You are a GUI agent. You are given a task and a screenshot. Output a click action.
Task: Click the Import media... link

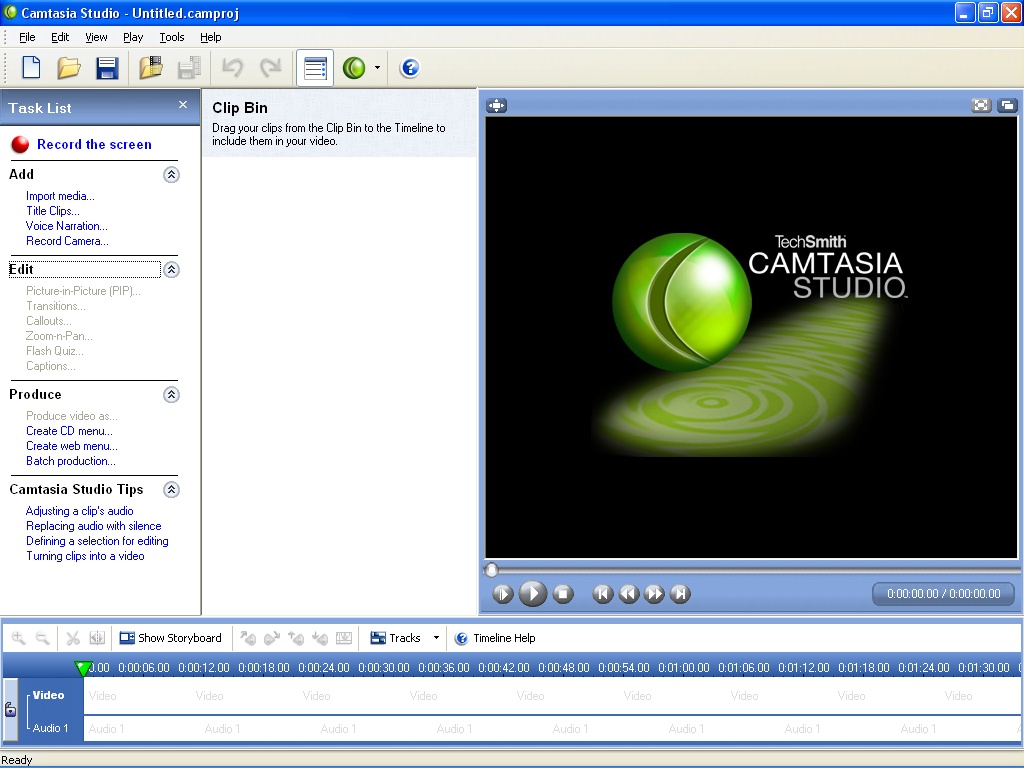point(60,196)
